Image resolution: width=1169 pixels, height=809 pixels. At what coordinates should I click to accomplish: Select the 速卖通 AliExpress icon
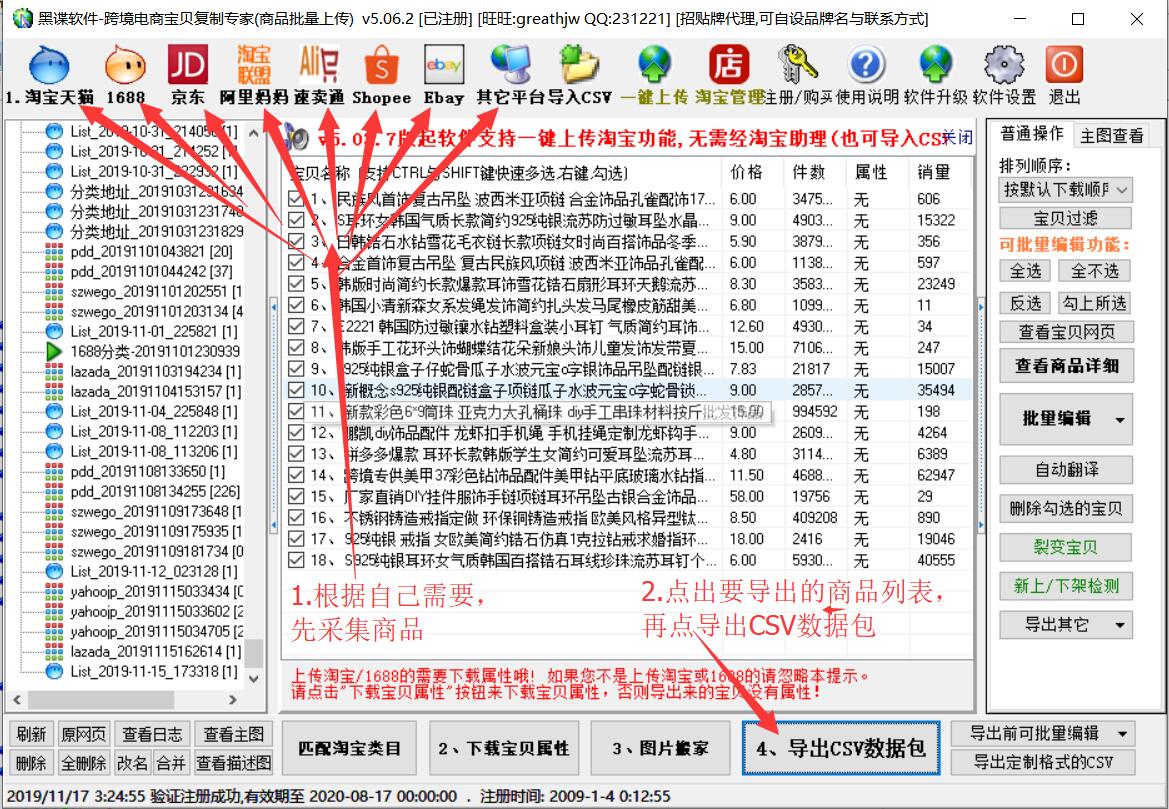(x=319, y=64)
